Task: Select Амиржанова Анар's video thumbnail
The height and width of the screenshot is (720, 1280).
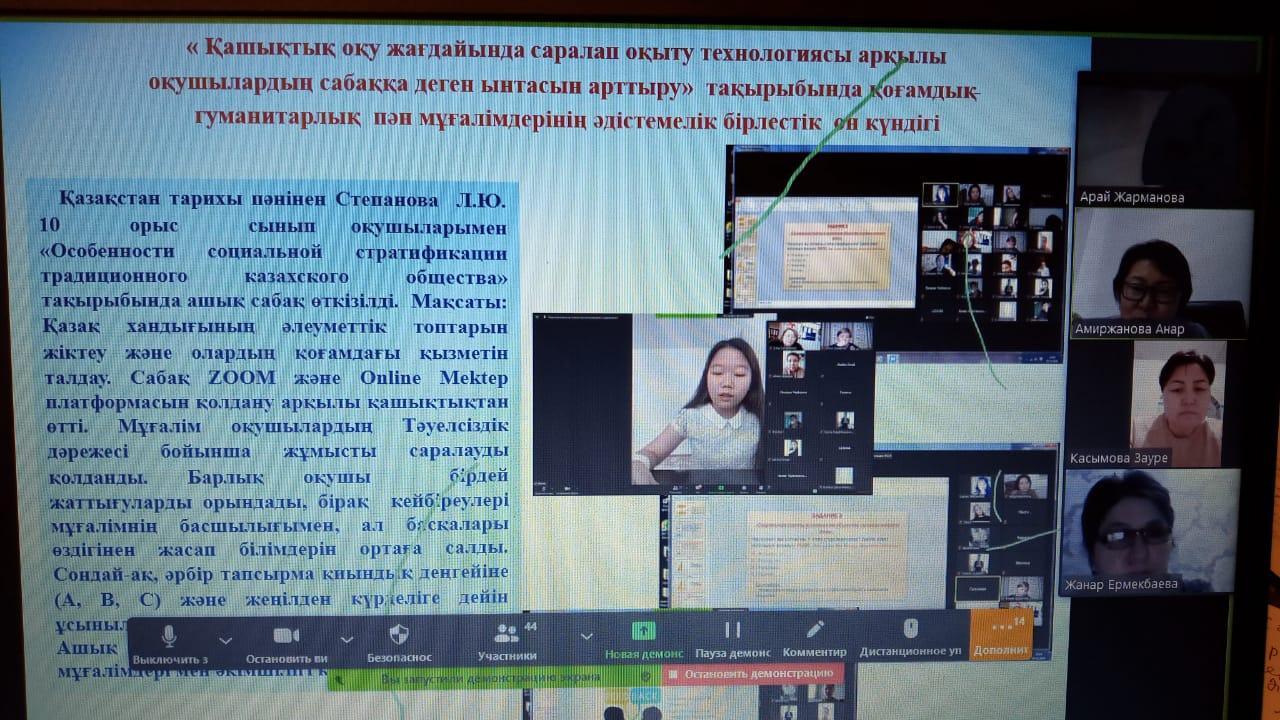Action: pos(1160,275)
